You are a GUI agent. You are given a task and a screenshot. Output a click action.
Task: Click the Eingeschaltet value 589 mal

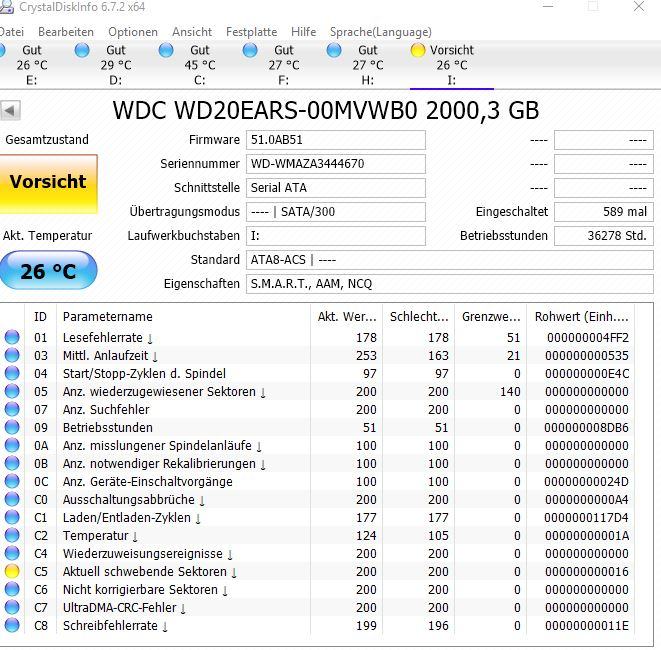click(604, 212)
